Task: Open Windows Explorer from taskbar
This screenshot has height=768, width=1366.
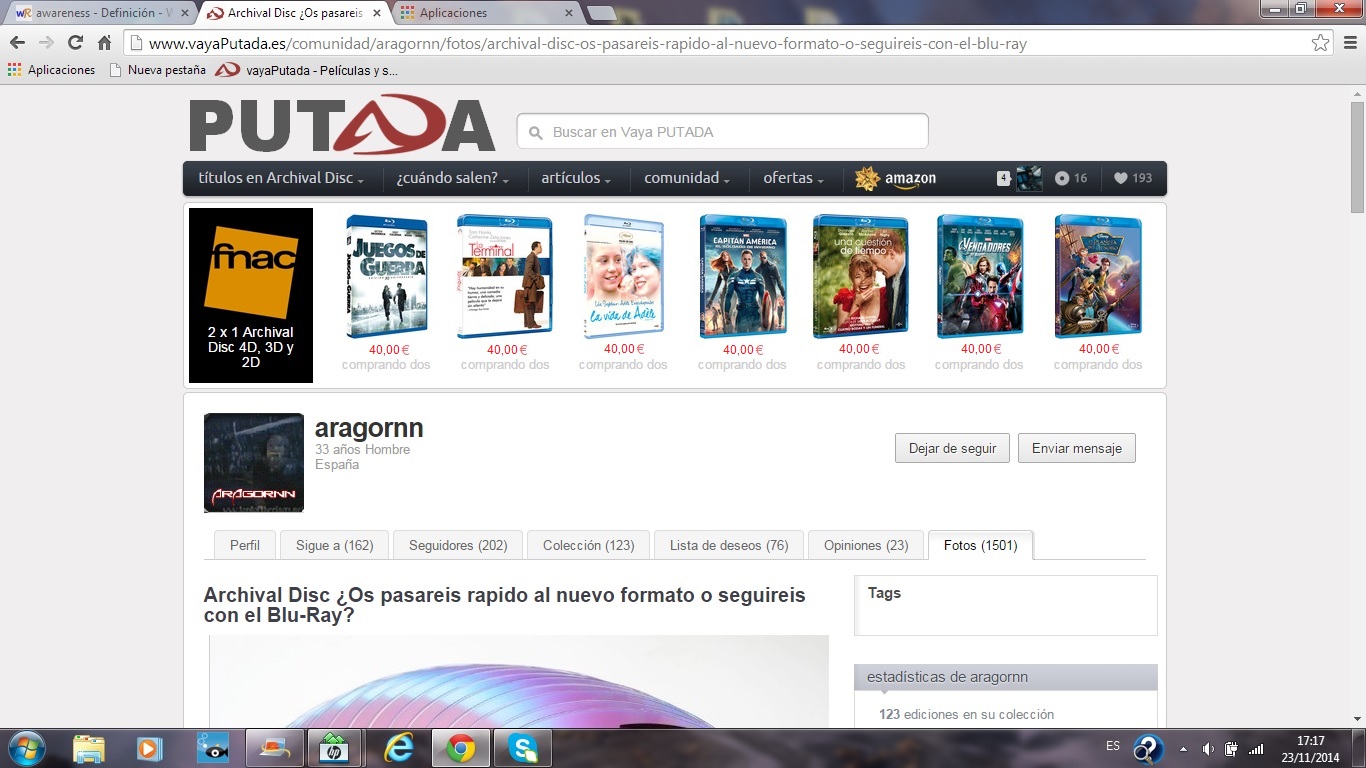Action: click(89, 748)
